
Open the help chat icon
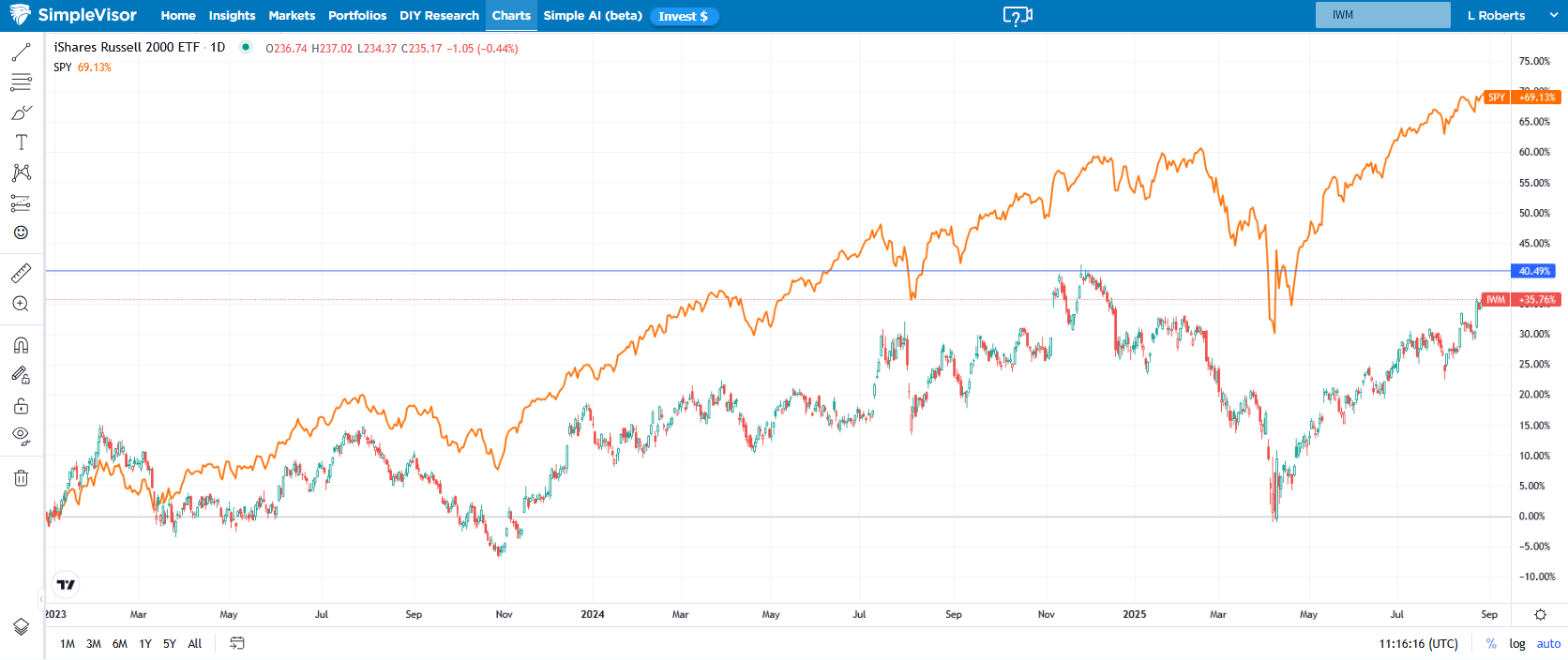point(1018,16)
